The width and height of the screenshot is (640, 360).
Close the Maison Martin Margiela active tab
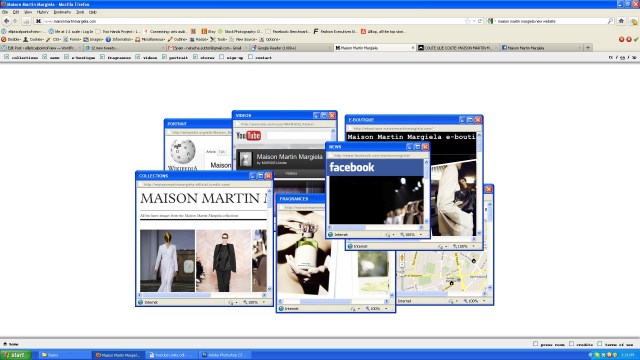pos(413,48)
